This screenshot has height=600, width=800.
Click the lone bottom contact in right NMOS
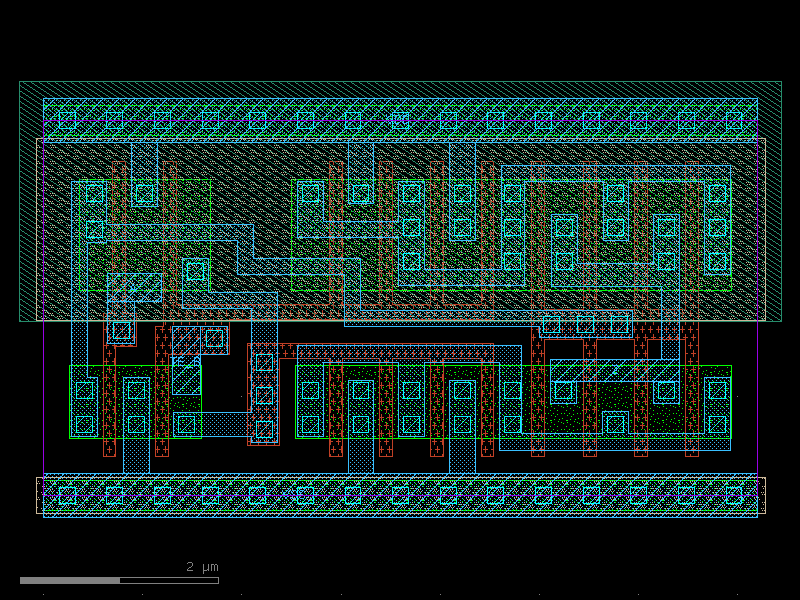coord(615,424)
